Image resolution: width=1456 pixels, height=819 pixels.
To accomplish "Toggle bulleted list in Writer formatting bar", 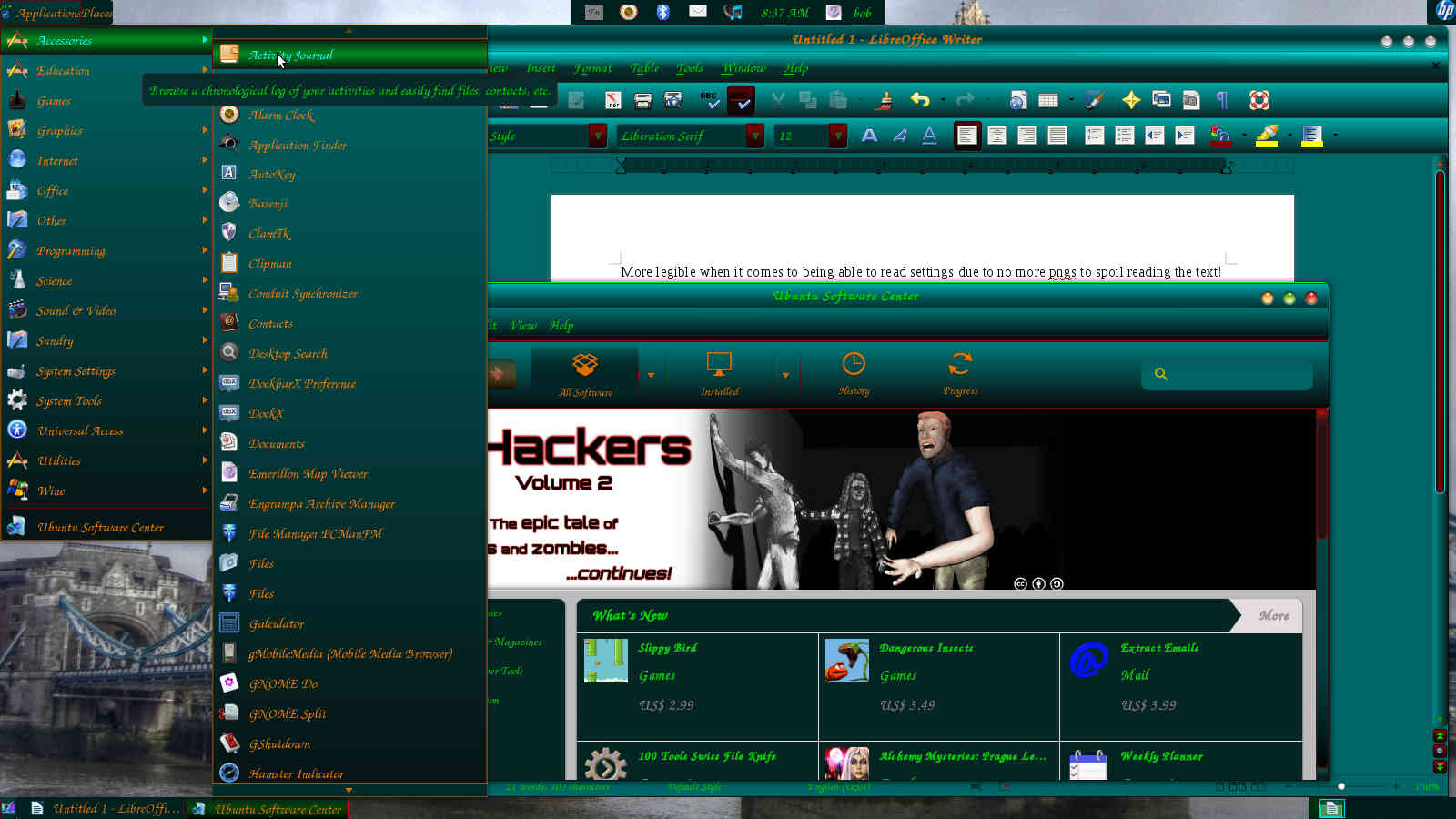I will [x=1125, y=136].
